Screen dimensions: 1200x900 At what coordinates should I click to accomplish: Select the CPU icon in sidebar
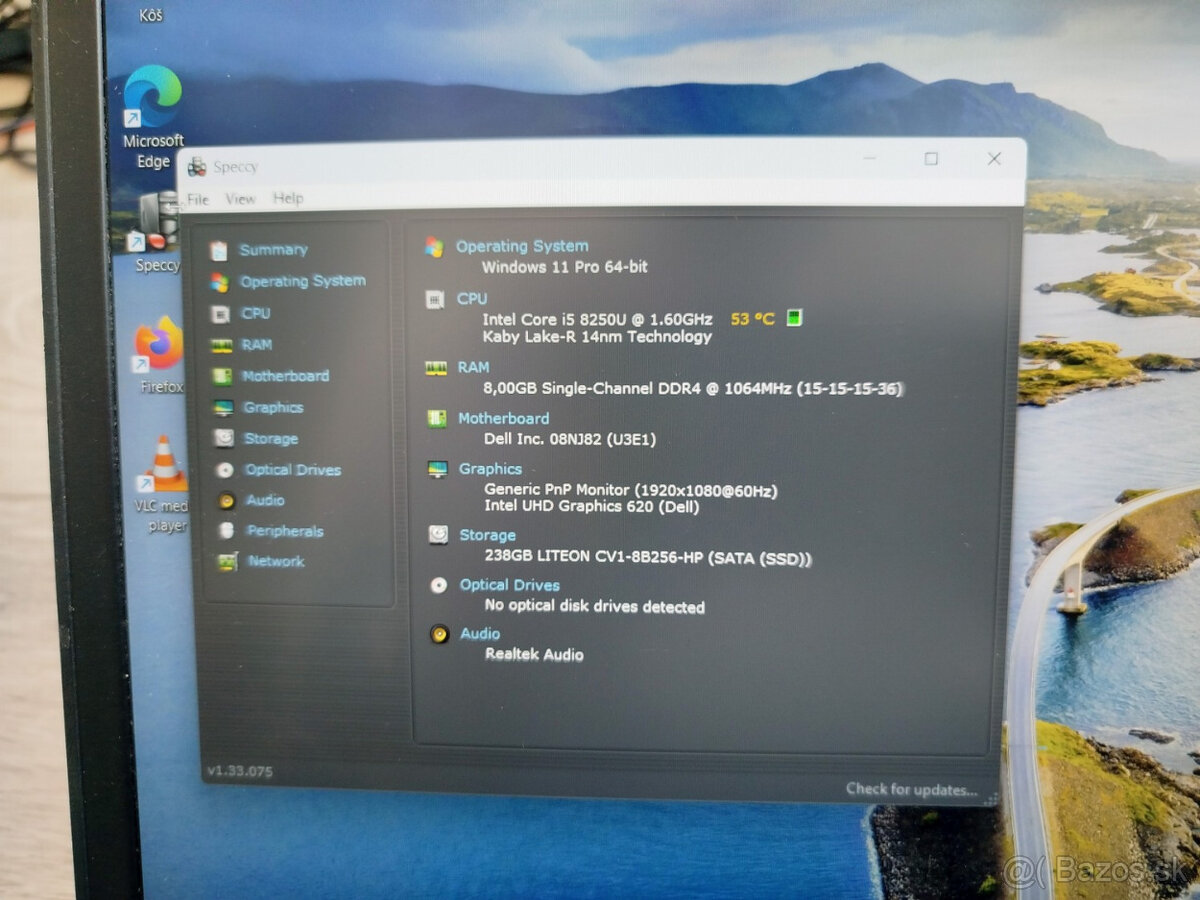click(x=220, y=314)
